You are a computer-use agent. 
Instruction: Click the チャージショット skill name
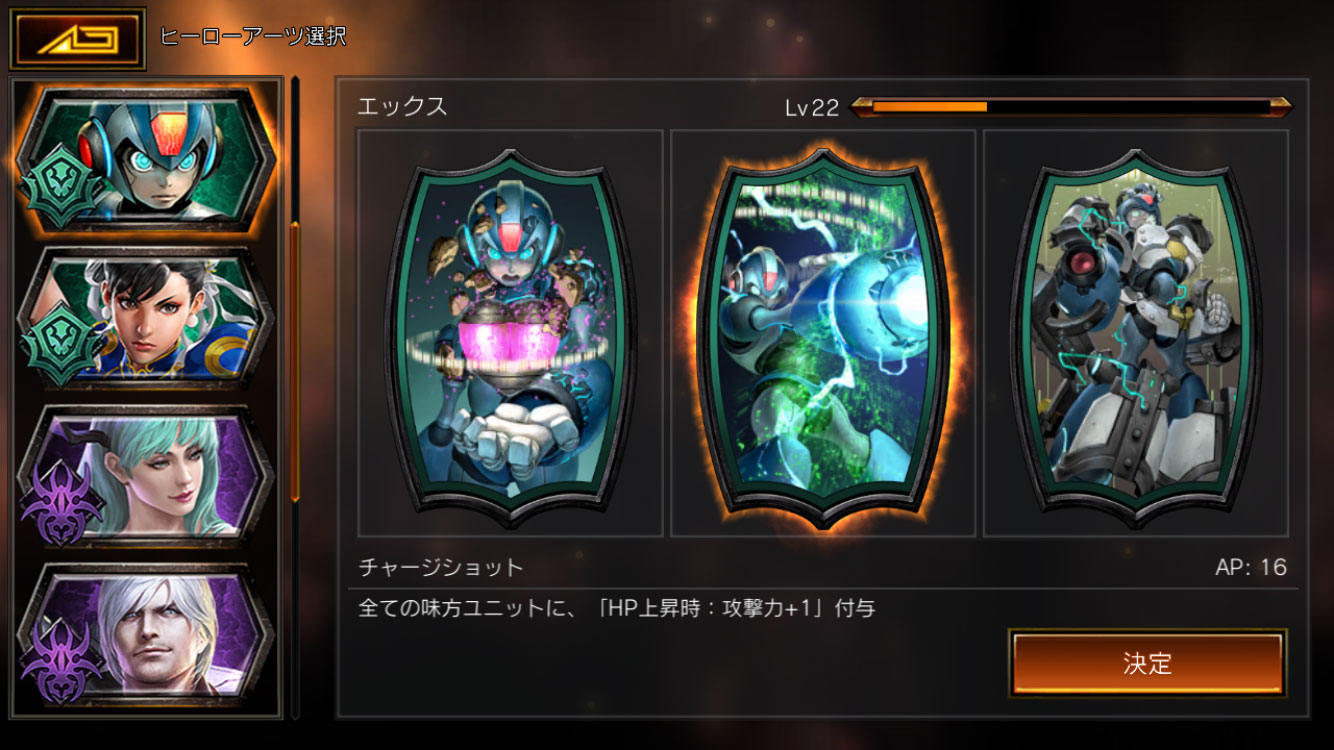441,568
